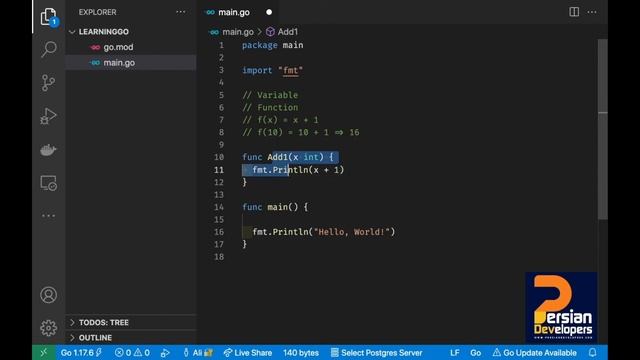Image resolution: width=640 pixels, height=360 pixels.
Task: Place cursor on package main line
Action: click(273, 45)
